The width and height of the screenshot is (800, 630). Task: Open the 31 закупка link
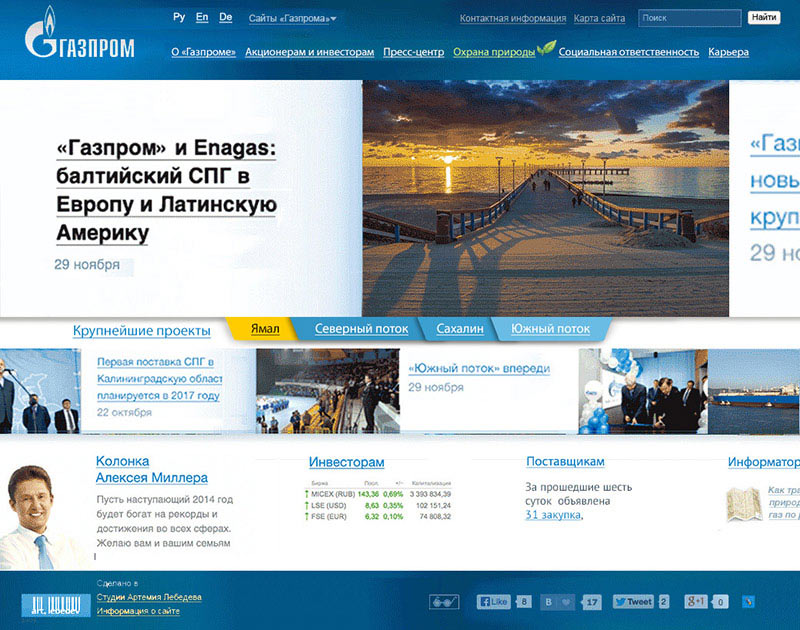tap(553, 515)
